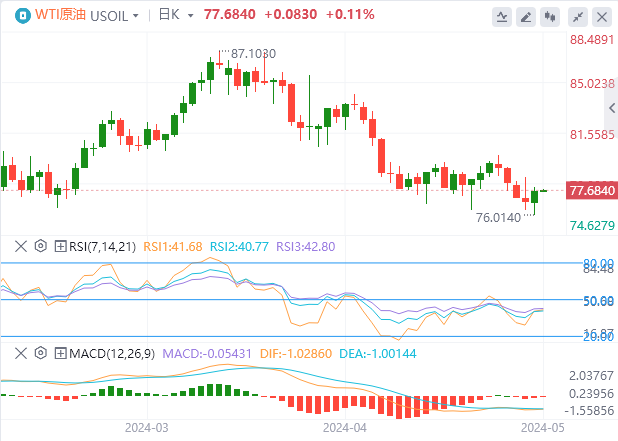This screenshot has height=441, width=618.
Task: Click the 2024-04 date on time axis
Action: click(344, 426)
